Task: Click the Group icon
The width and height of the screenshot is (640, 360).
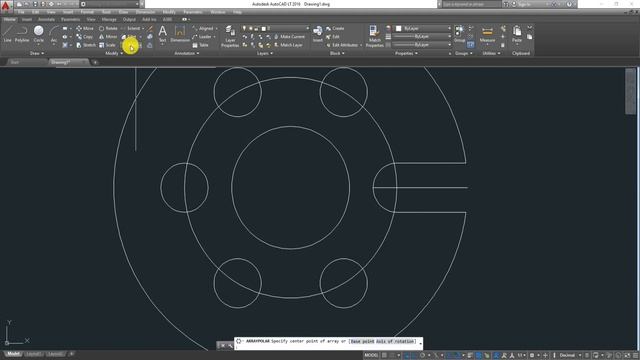Action: click(459, 33)
